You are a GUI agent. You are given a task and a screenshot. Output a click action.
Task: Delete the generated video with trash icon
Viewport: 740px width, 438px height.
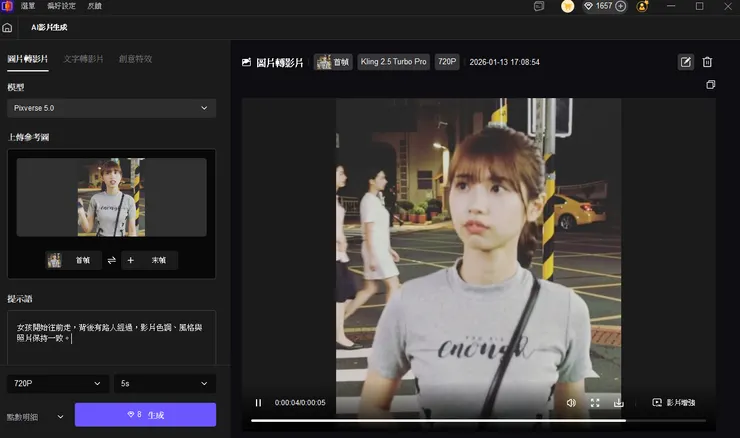tap(707, 62)
